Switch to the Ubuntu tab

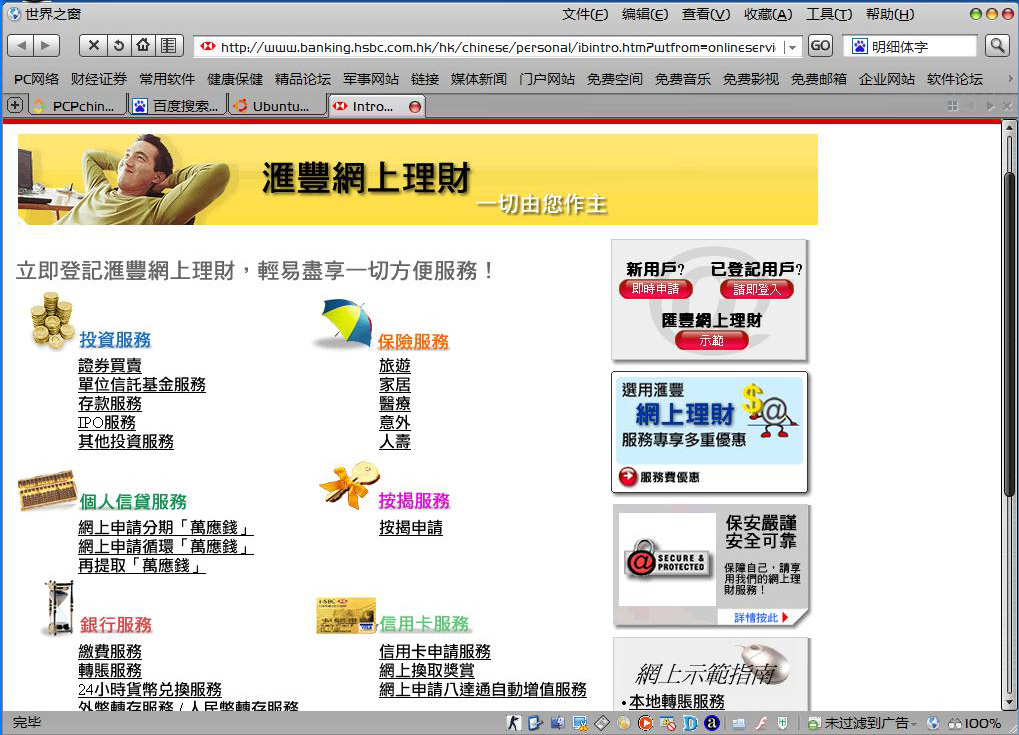tap(277, 106)
